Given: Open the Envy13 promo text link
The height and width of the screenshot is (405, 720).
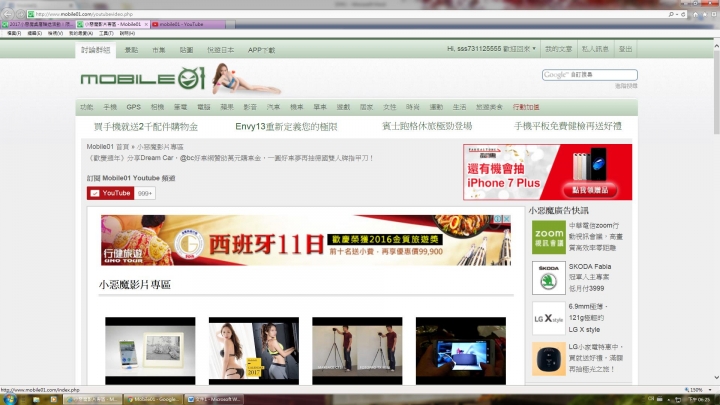Looking at the screenshot, I should (x=287, y=126).
